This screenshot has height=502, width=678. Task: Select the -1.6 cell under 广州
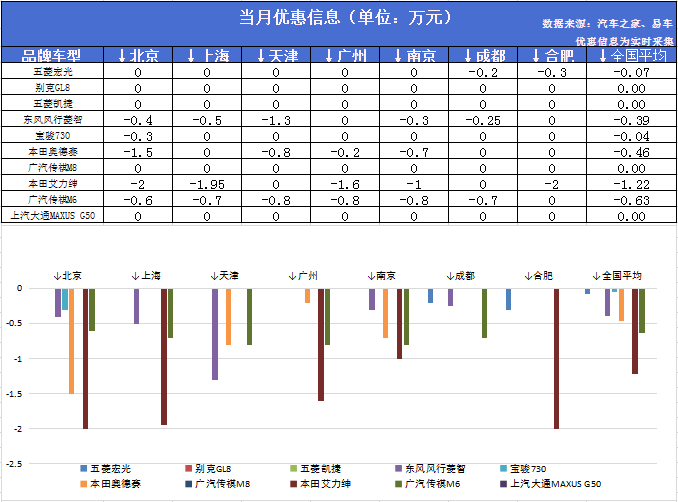tap(345, 184)
